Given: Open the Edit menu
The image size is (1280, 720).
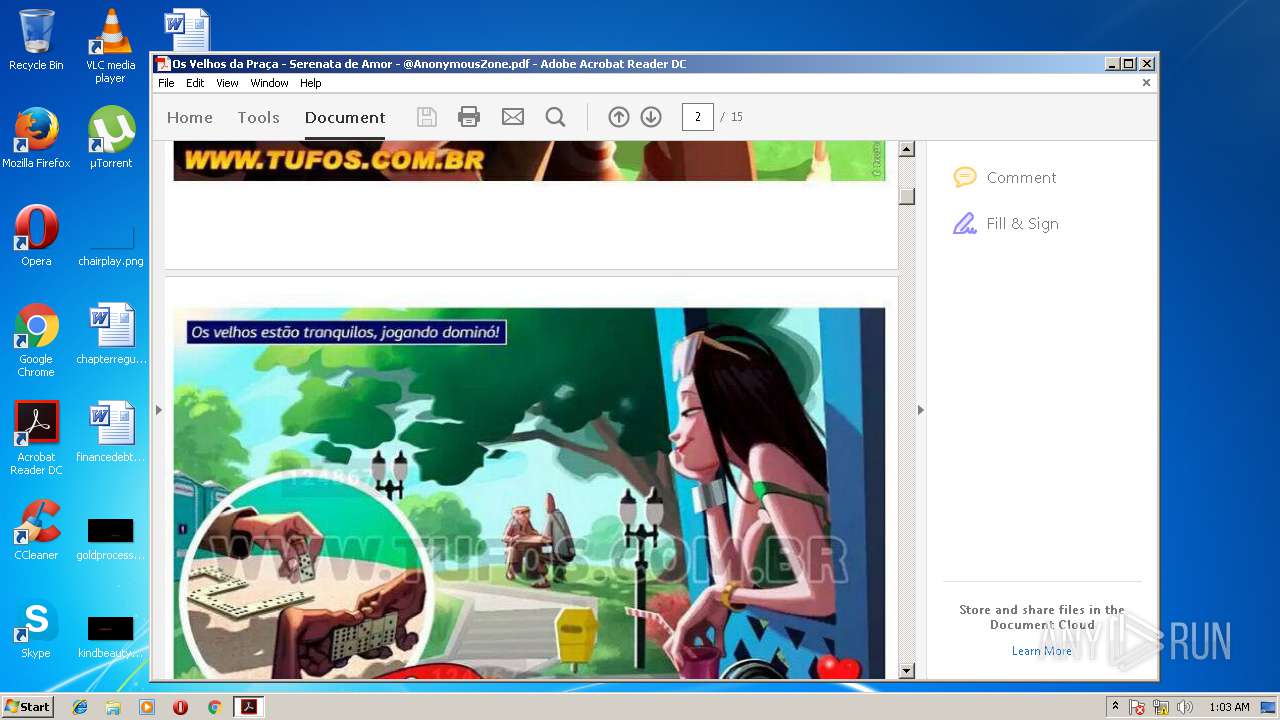Looking at the screenshot, I should tap(195, 83).
